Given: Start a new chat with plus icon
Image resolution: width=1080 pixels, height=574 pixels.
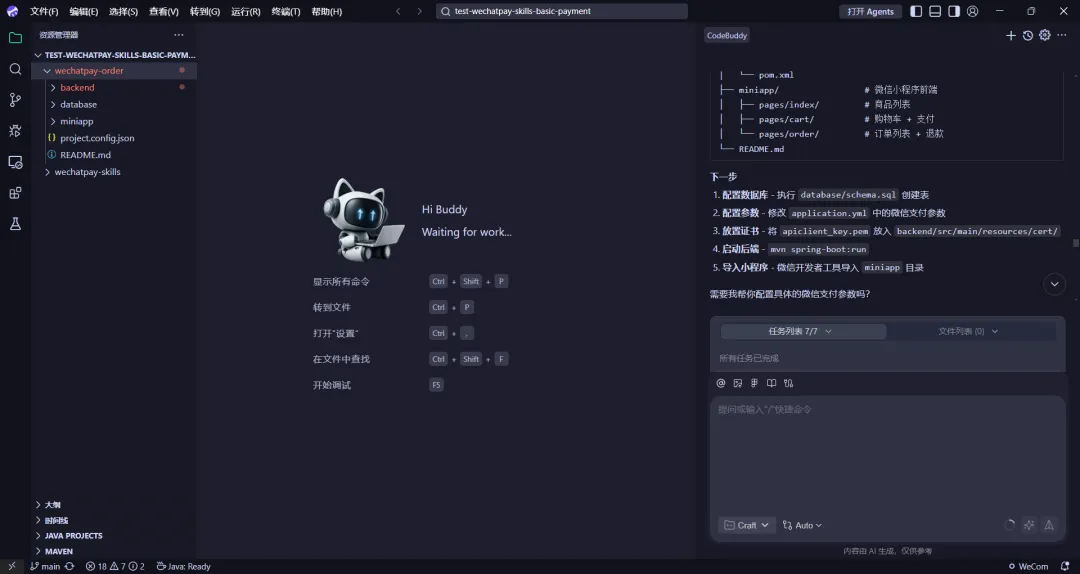Looking at the screenshot, I should [x=1010, y=35].
